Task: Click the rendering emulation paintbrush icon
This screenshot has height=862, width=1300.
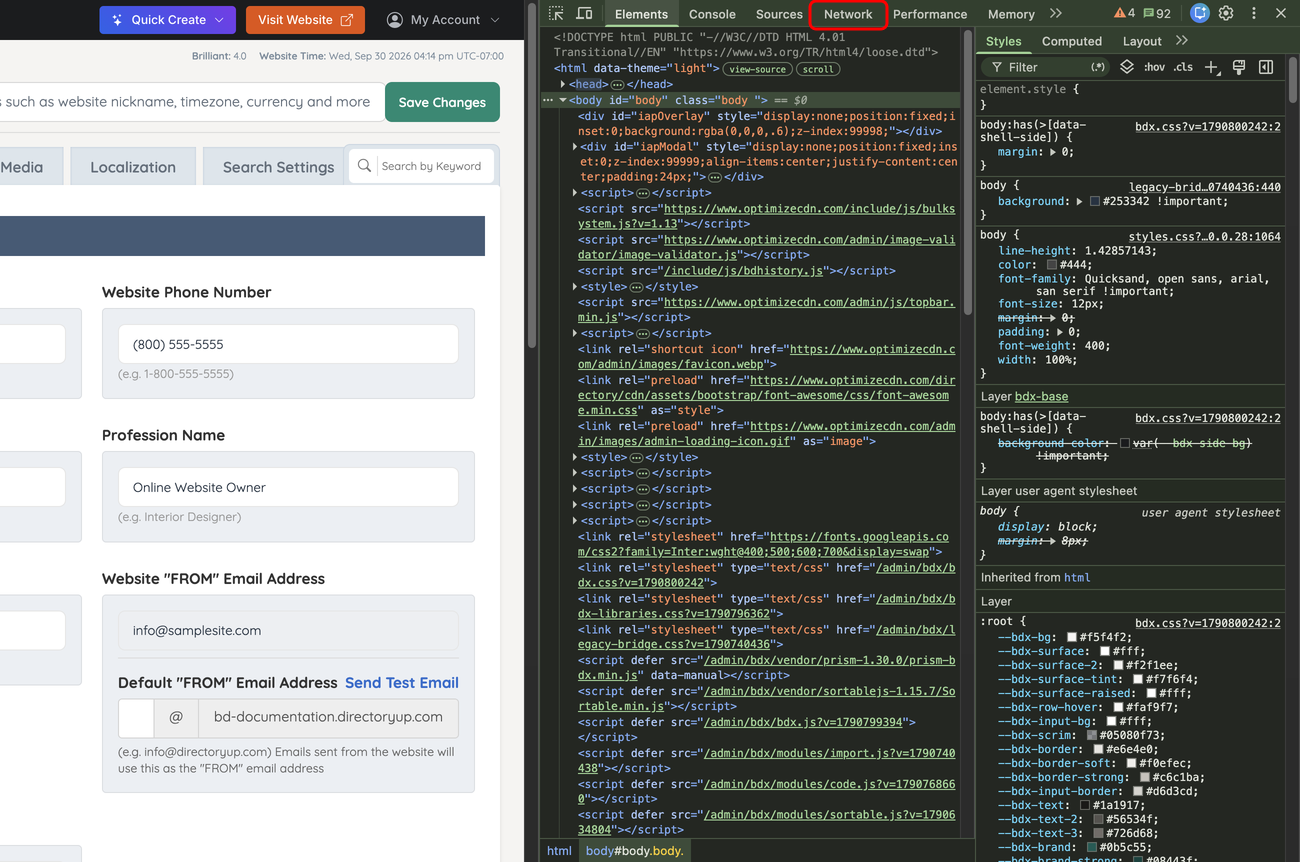Action: tap(1239, 67)
